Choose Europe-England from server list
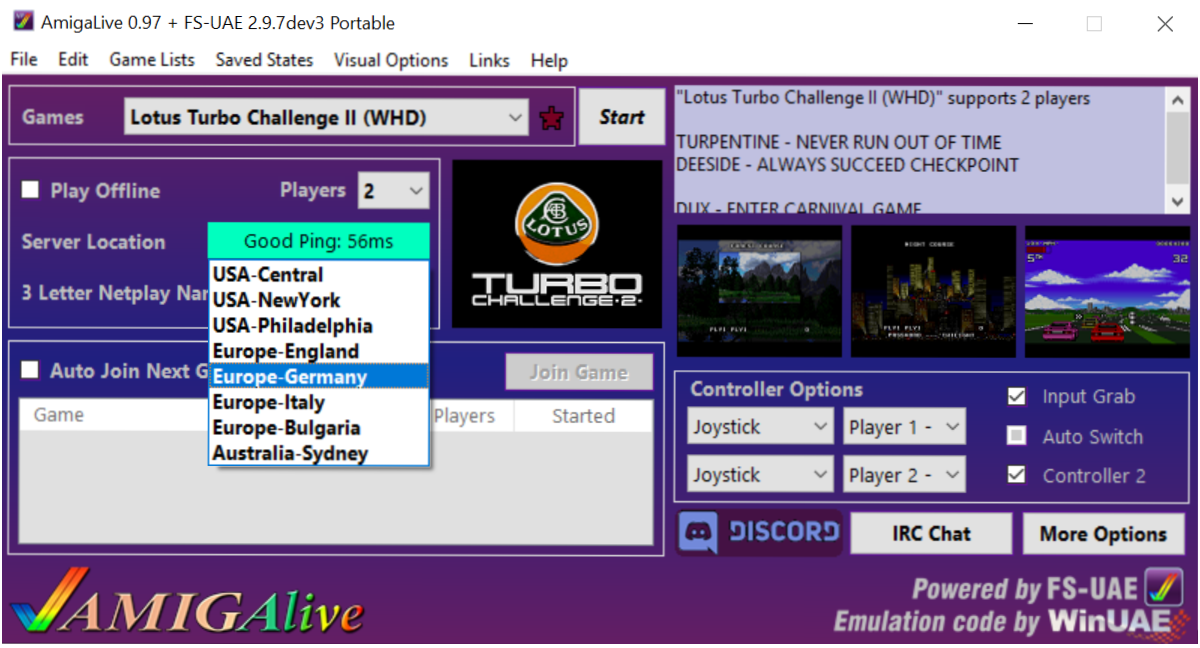This screenshot has width=1200, height=648. click(319, 351)
